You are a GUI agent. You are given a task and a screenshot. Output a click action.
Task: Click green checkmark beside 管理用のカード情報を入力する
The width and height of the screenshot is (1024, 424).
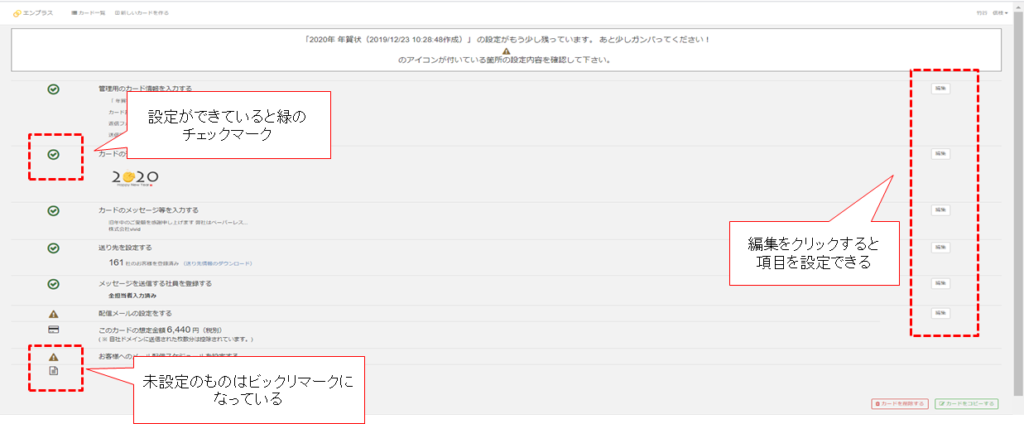click(x=54, y=89)
